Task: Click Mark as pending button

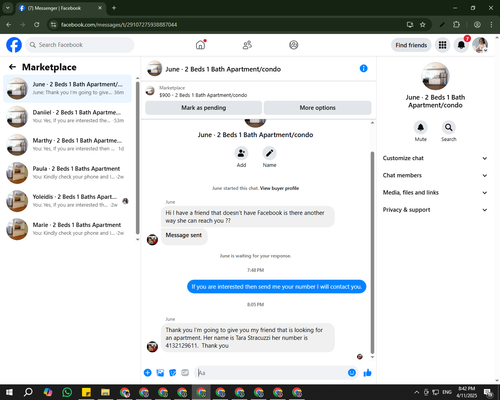Action: pos(203,108)
